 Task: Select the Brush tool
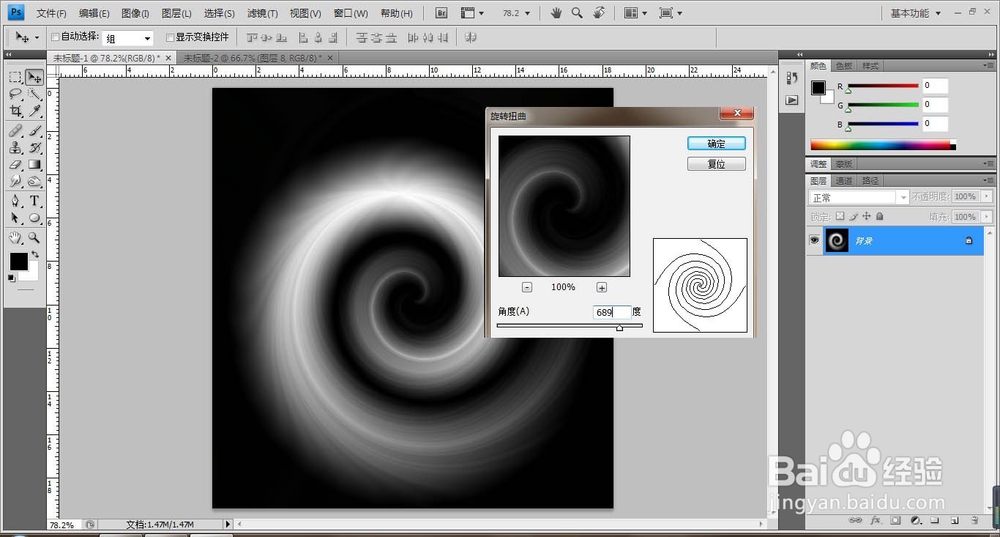pos(34,131)
